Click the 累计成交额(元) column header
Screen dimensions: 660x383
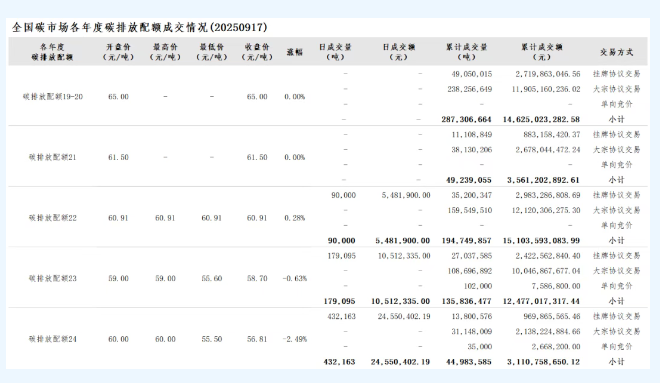(542, 52)
